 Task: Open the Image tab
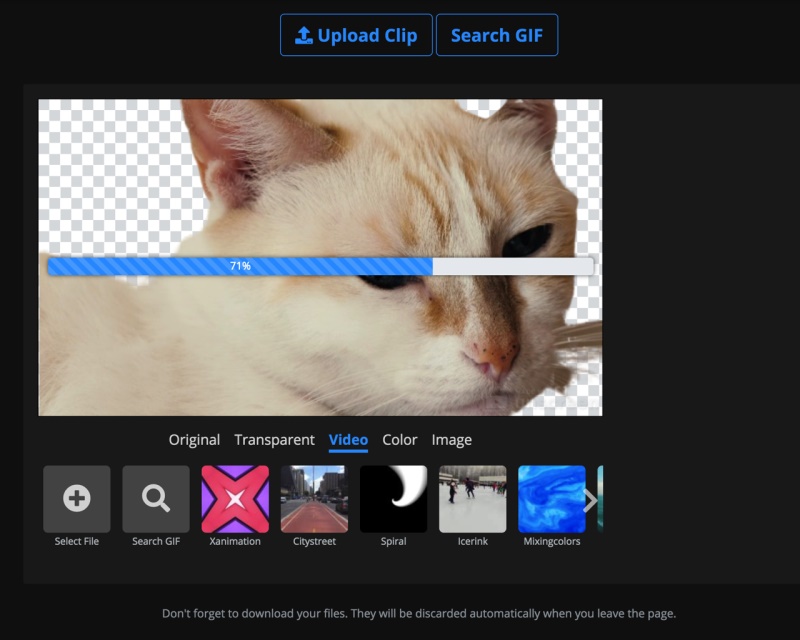[x=451, y=440]
